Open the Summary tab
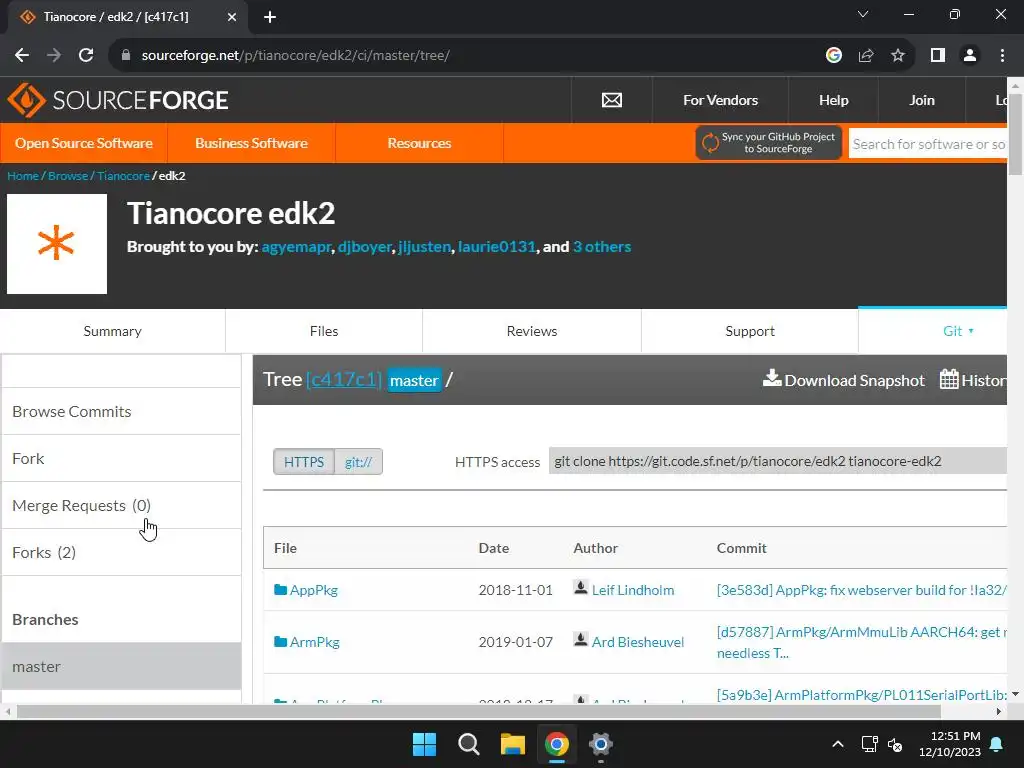 [112, 331]
